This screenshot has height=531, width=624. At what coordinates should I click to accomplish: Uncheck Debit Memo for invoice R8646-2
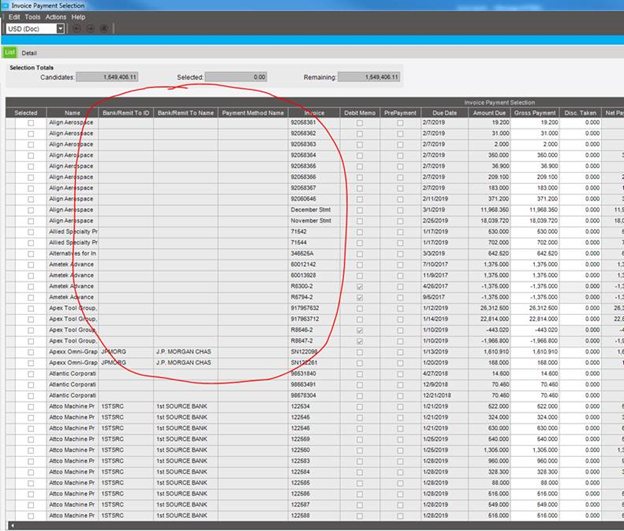360,330
